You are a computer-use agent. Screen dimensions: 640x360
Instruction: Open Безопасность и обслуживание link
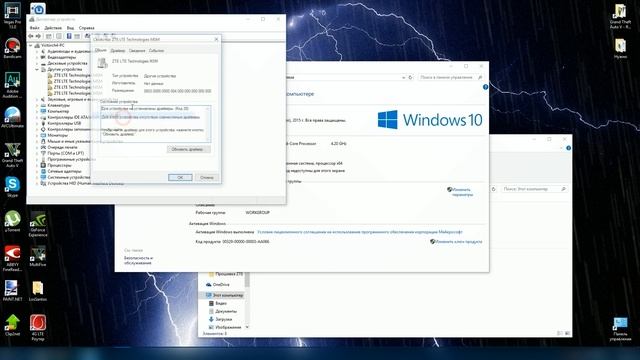[x=139, y=260]
